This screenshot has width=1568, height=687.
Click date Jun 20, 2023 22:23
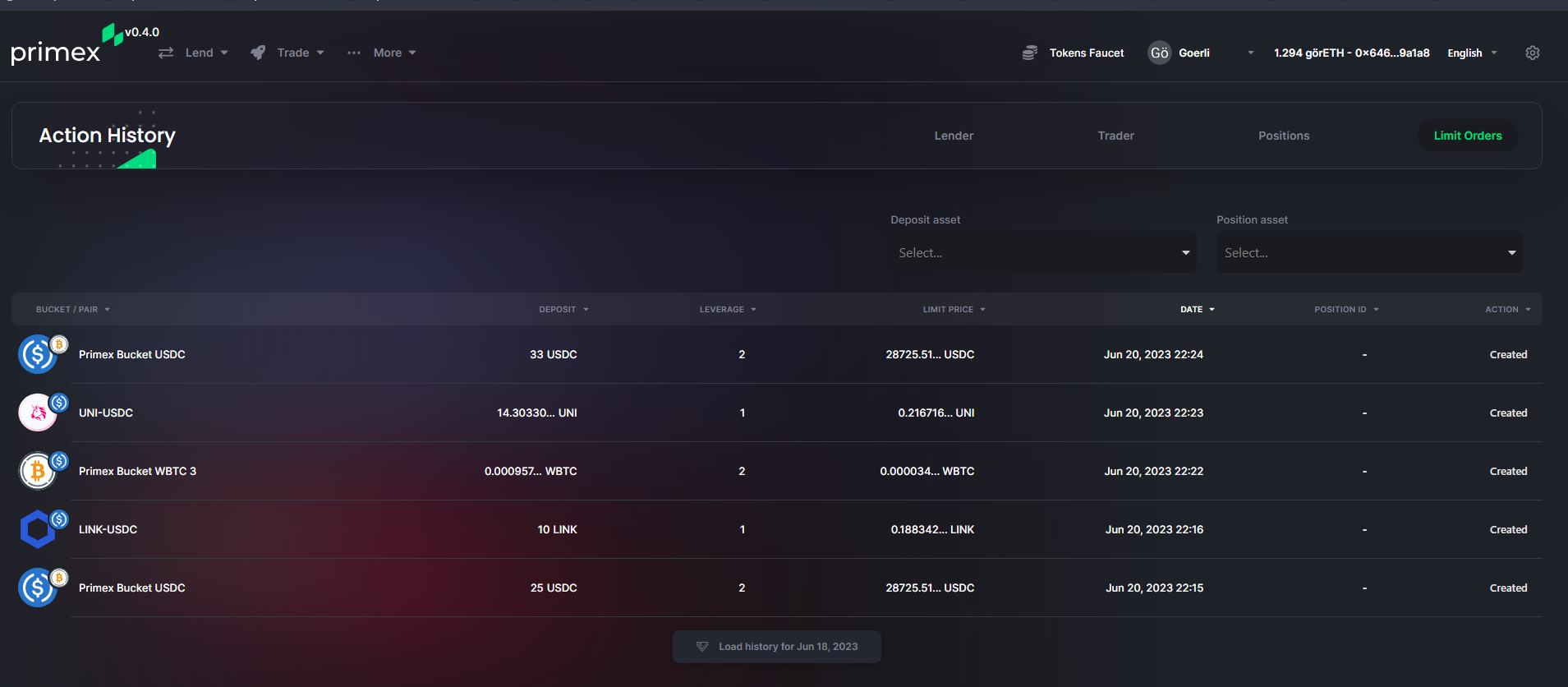[x=1153, y=413]
